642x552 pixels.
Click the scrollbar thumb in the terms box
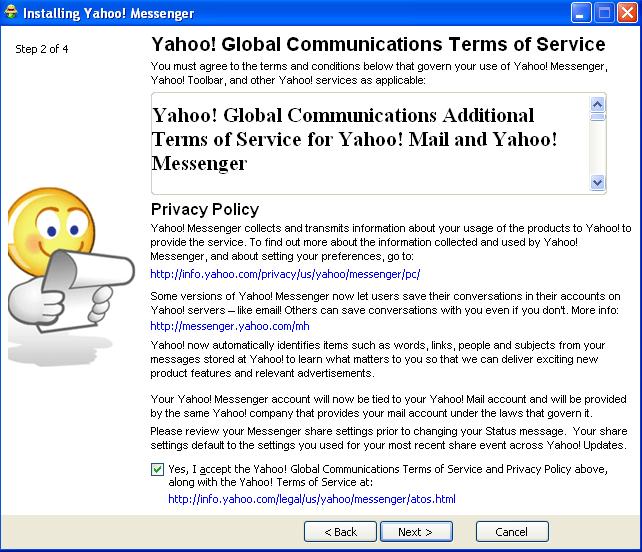click(x=598, y=116)
